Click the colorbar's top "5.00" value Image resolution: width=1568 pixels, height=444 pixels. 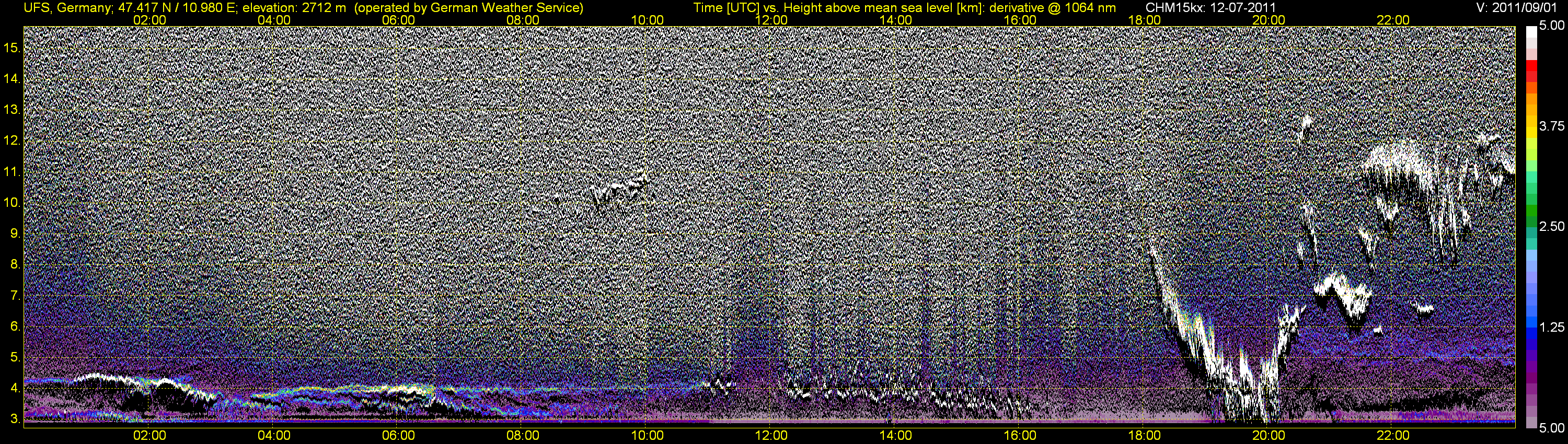pos(1552,26)
